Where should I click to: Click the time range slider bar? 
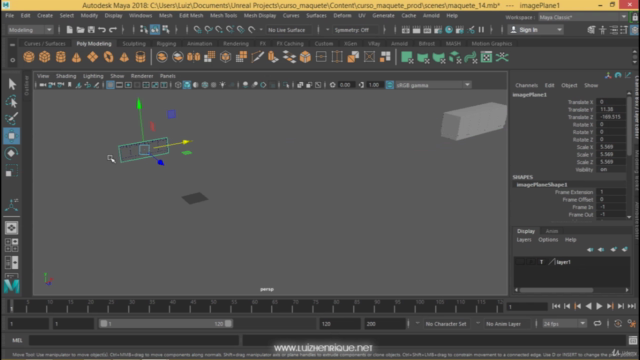pyautogui.click(x=166, y=324)
